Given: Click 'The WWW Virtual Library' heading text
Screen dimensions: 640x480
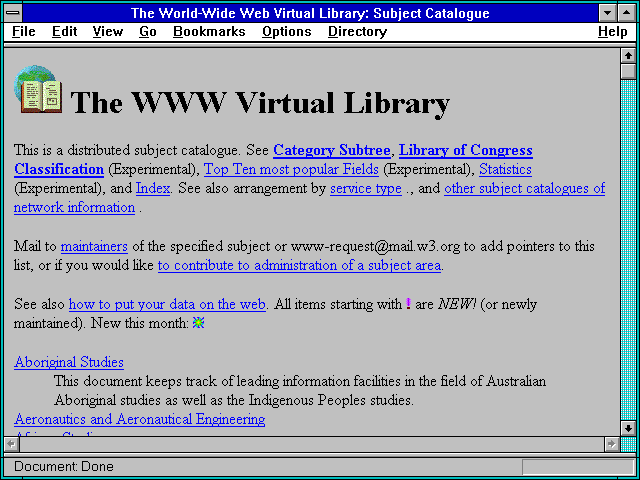Looking at the screenshot, I should [260, 102].
